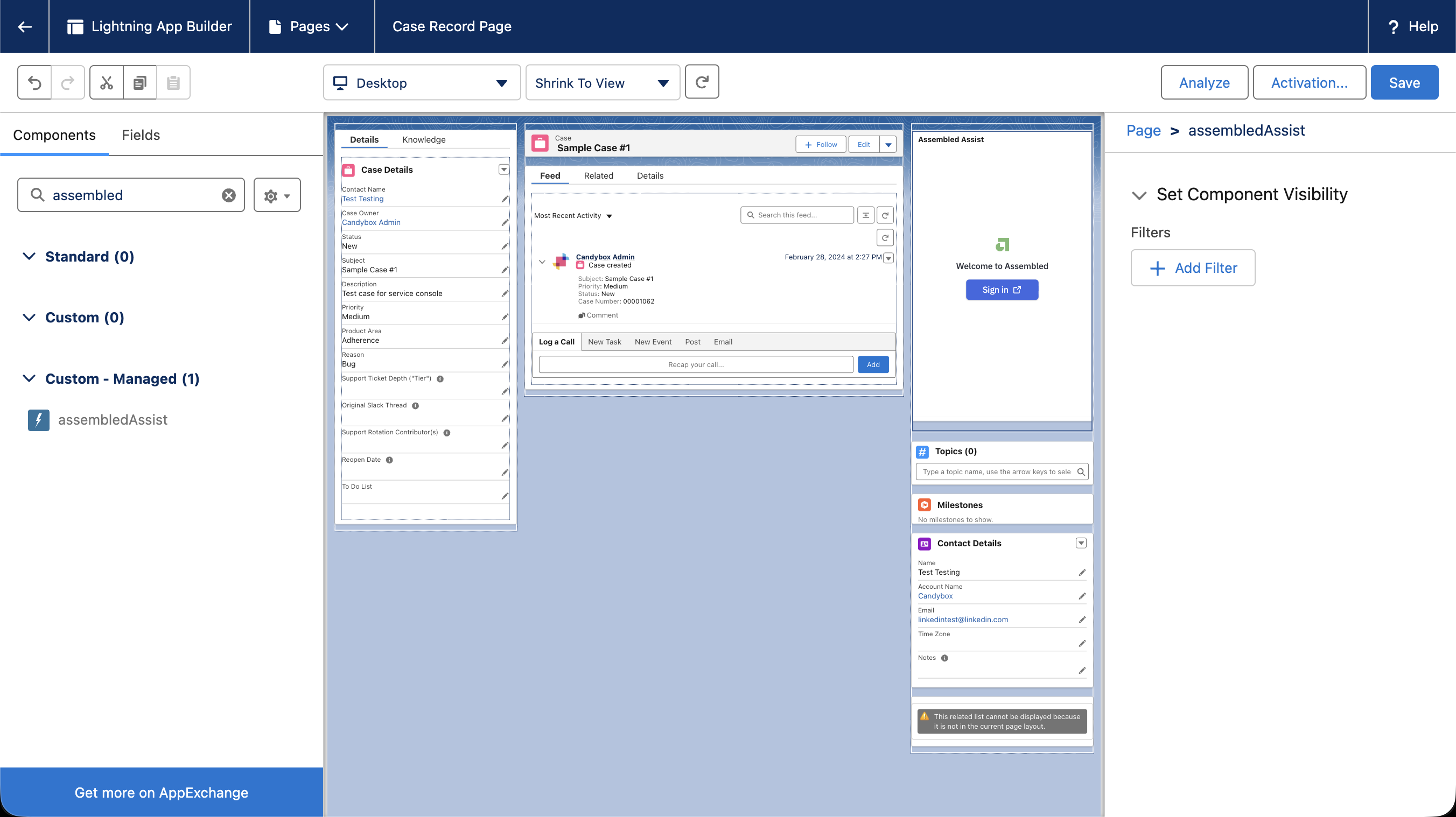Click the Help question mark icon

(x=1393, y=26)
